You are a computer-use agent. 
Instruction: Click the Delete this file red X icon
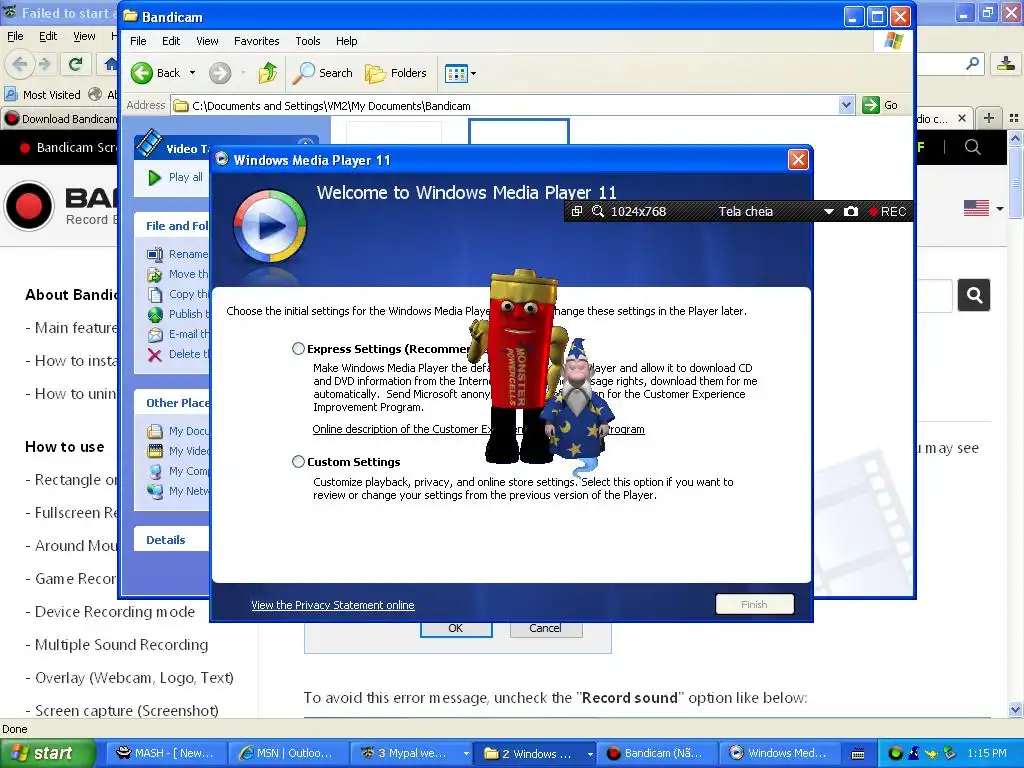(155, 355)
